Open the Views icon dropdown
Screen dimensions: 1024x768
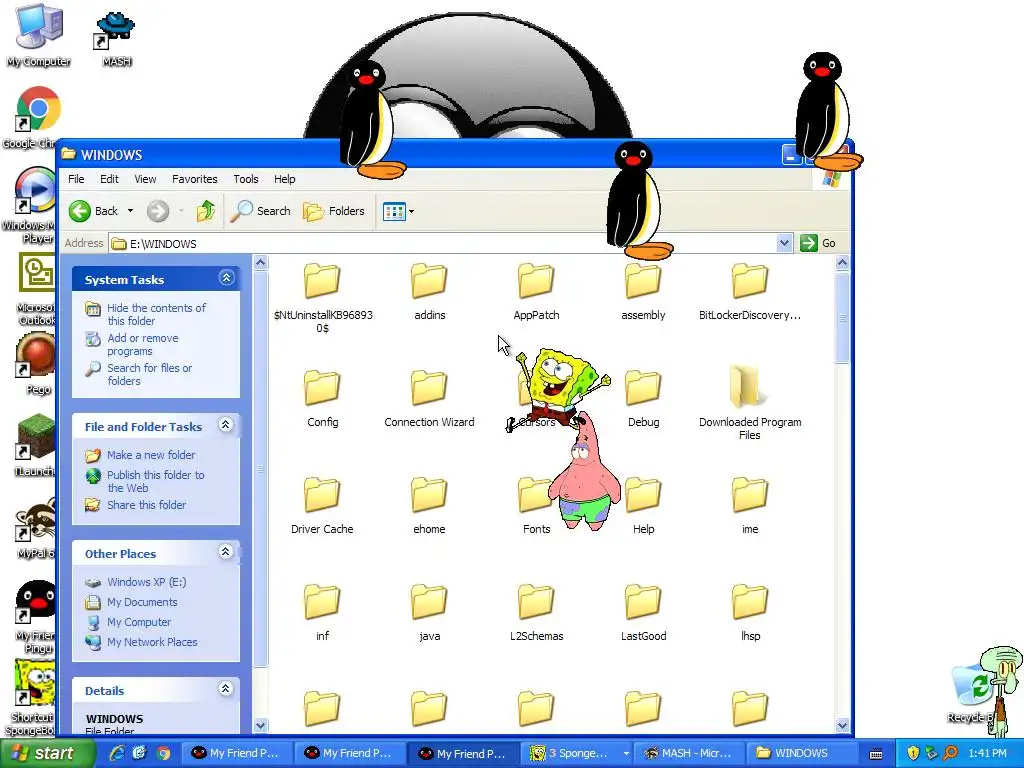tap(398, 211)
